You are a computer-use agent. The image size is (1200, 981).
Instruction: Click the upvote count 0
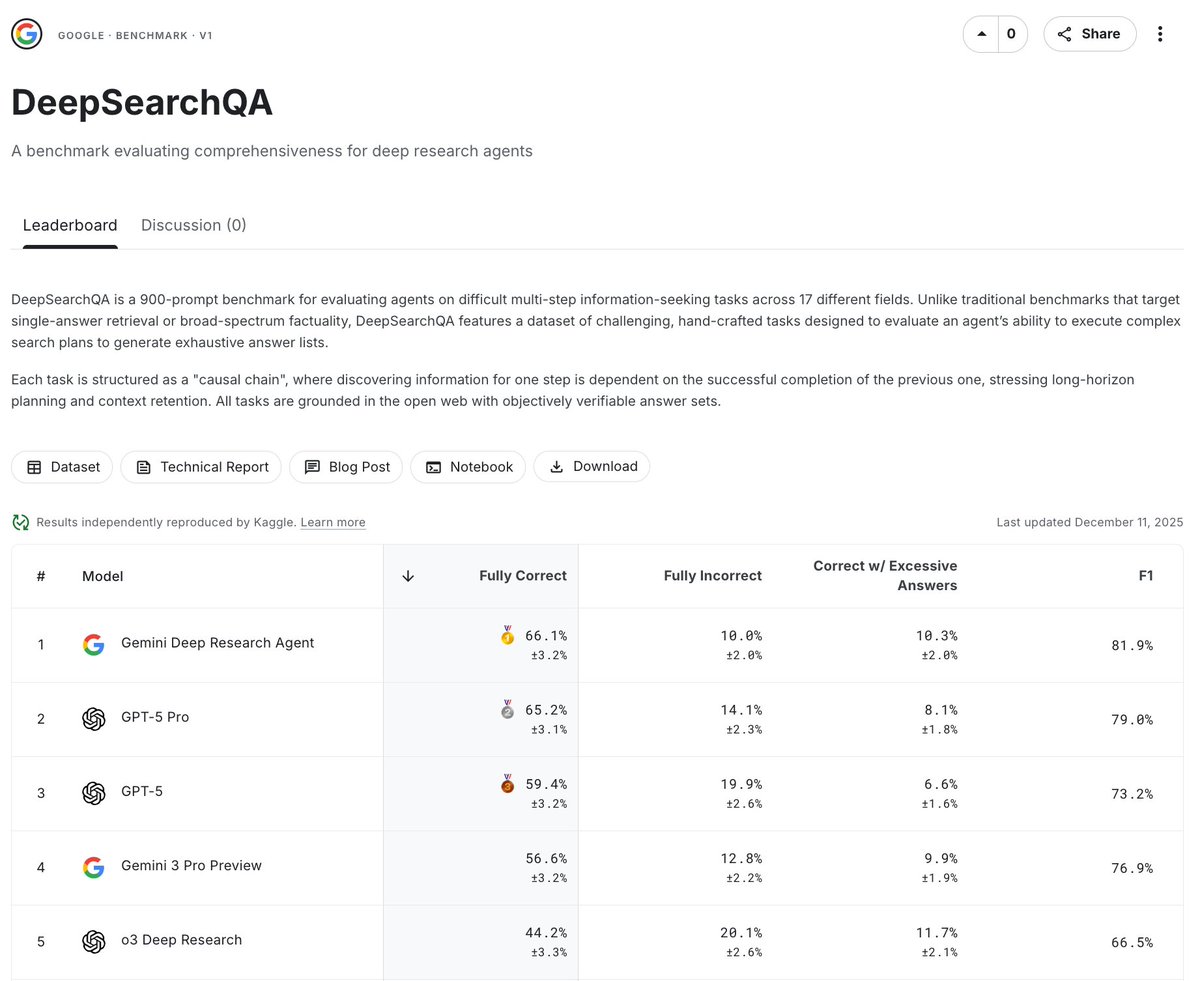point(1011,34)
